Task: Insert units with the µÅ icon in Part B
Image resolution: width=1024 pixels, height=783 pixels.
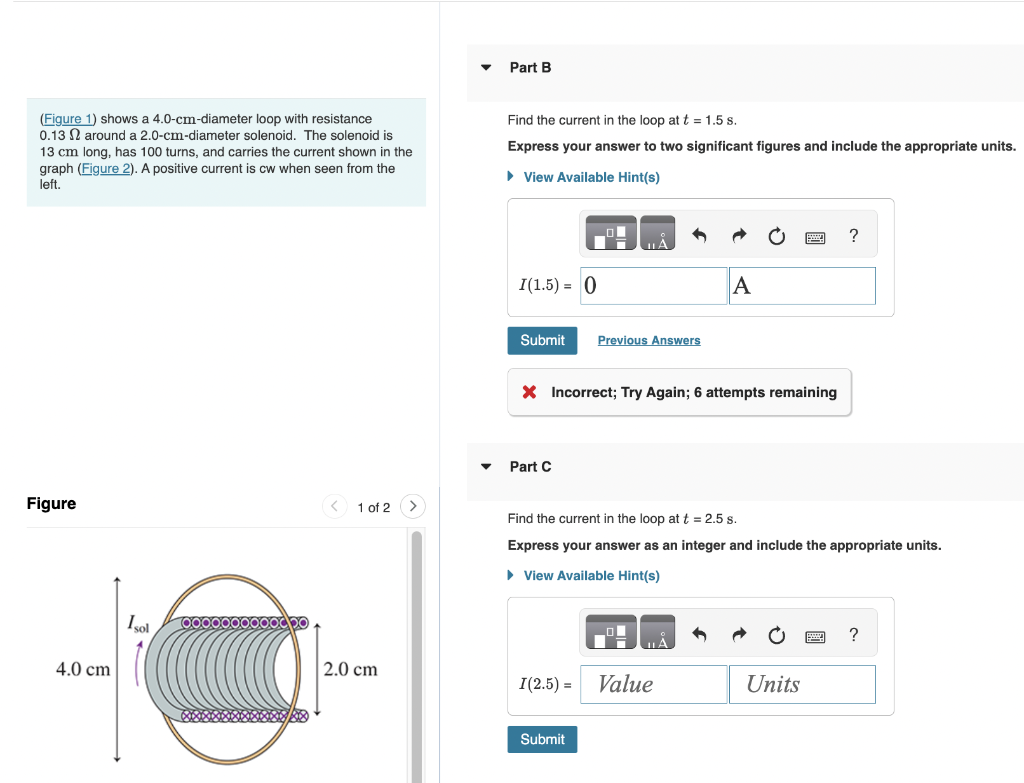Action: pyautogui.click(x=656, y=232)
